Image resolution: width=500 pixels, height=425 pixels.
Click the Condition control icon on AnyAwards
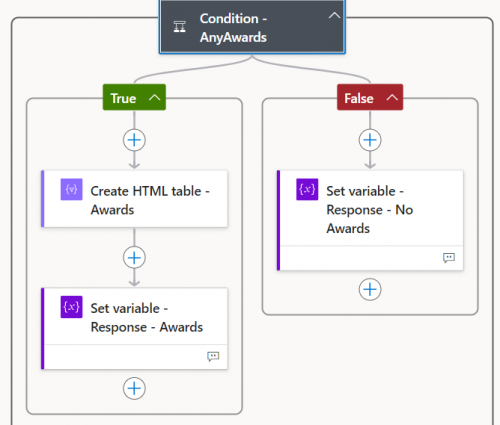coord(179,27)
